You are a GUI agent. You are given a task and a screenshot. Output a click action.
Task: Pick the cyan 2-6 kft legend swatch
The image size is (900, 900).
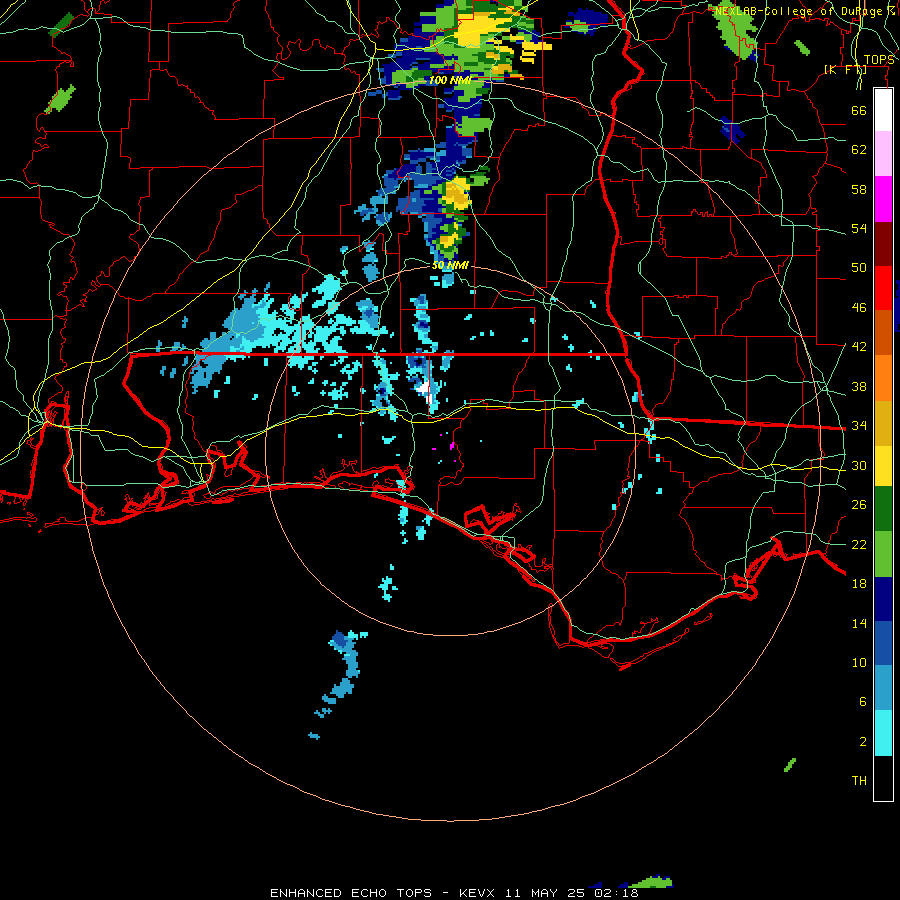(883, 734)
